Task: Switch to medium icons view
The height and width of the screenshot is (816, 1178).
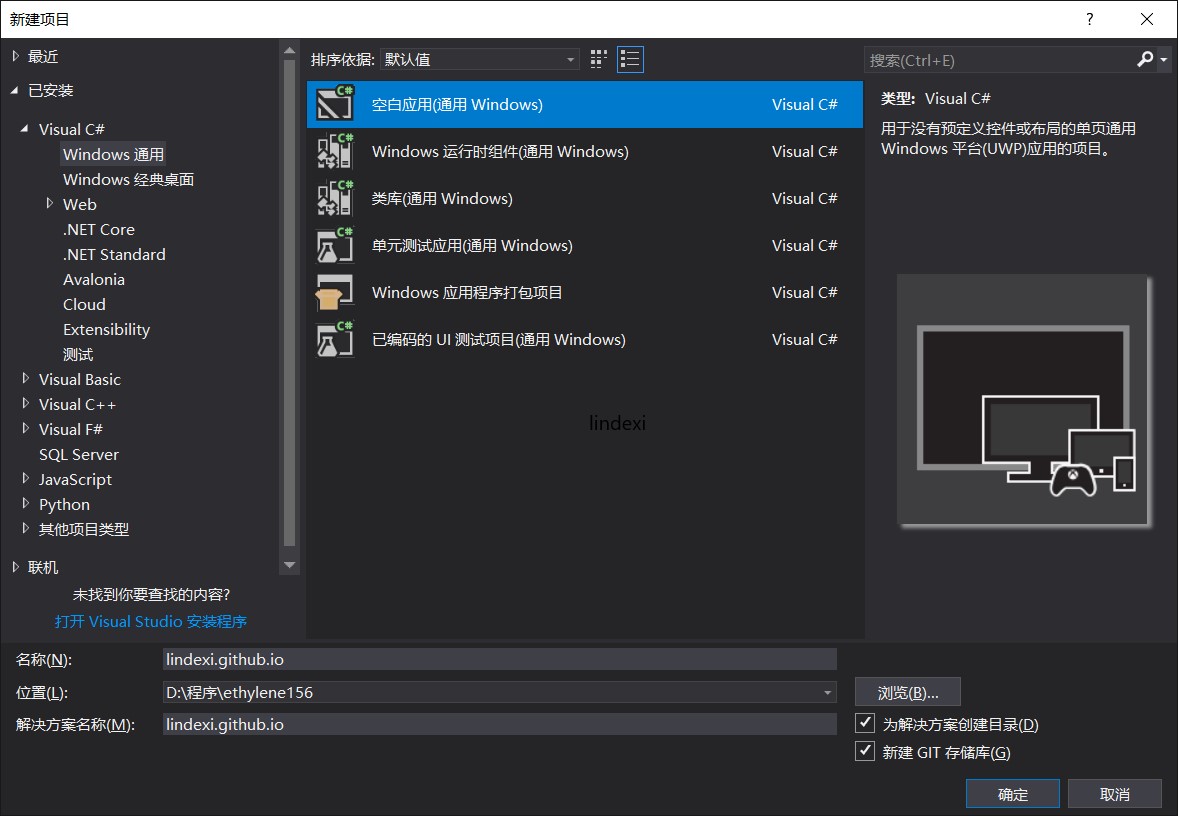Action: [x=598, y=59]
